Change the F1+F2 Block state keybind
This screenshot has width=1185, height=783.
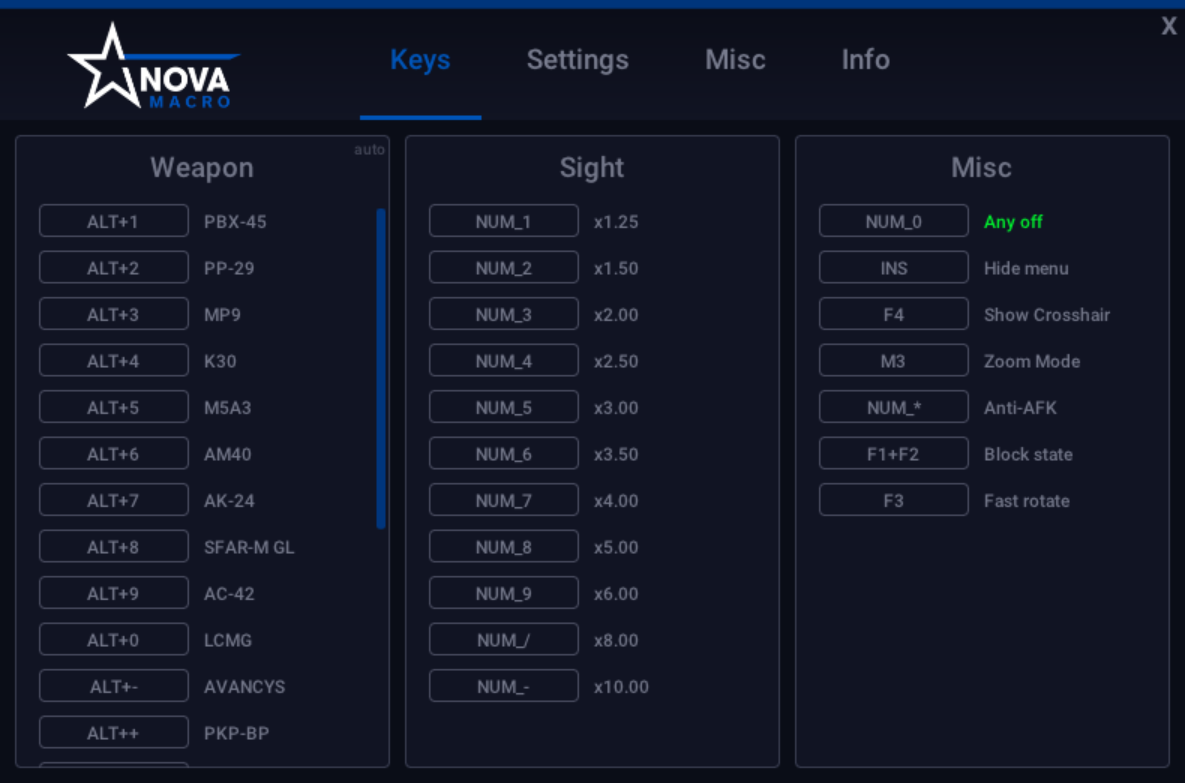coord(893,453)
